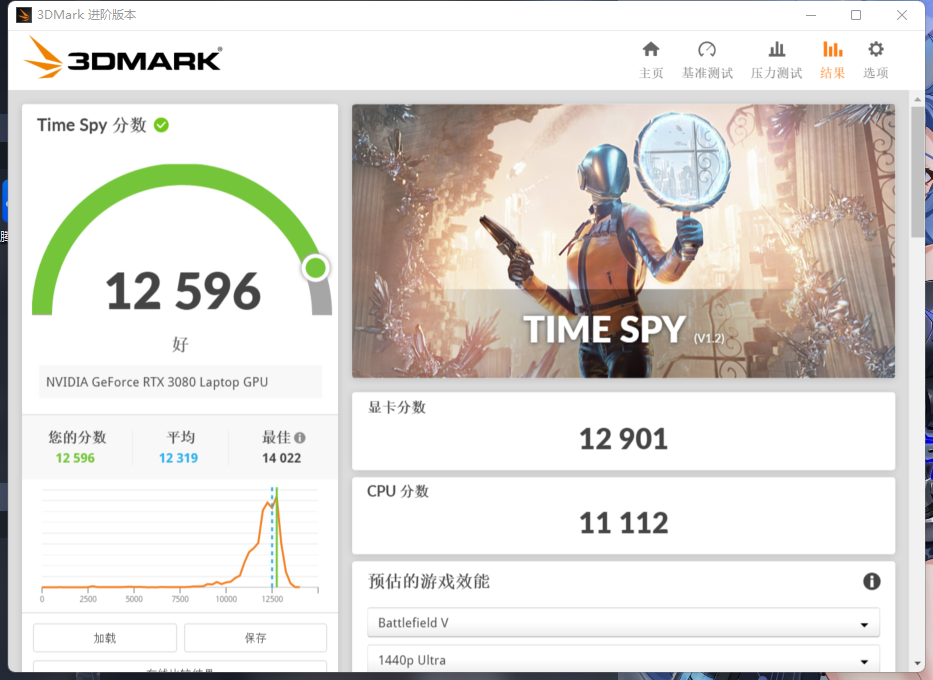
Task: Click the score gauge indicator knob
Action: (x=315, y=268)
